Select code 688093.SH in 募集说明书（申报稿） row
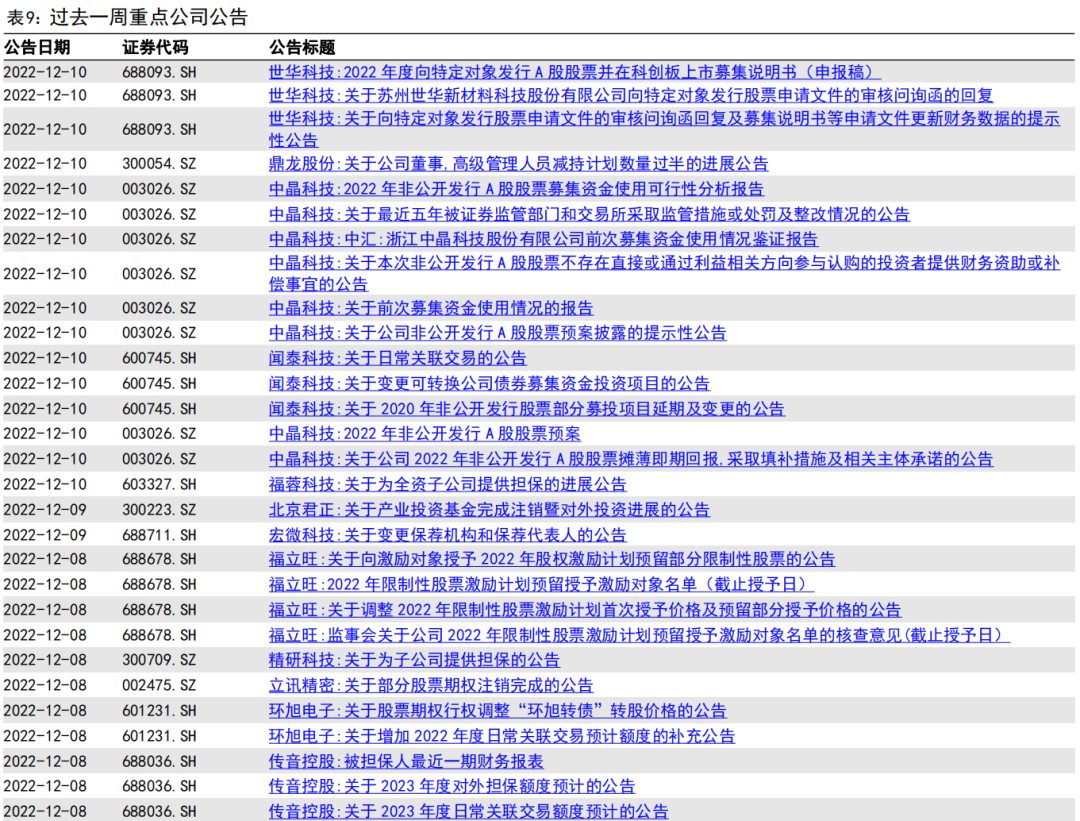Image resolution: width=1080 pixels, height=821 pixels. [159, 72]
